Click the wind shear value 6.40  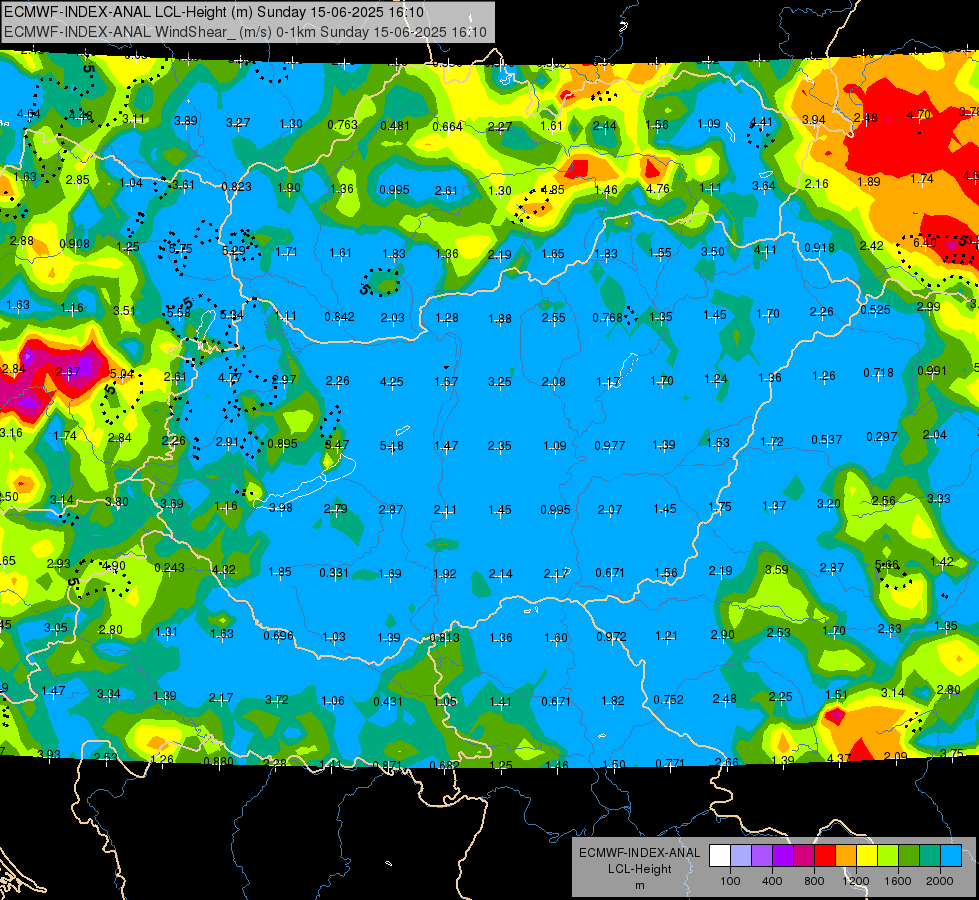(x=925, y=242)
